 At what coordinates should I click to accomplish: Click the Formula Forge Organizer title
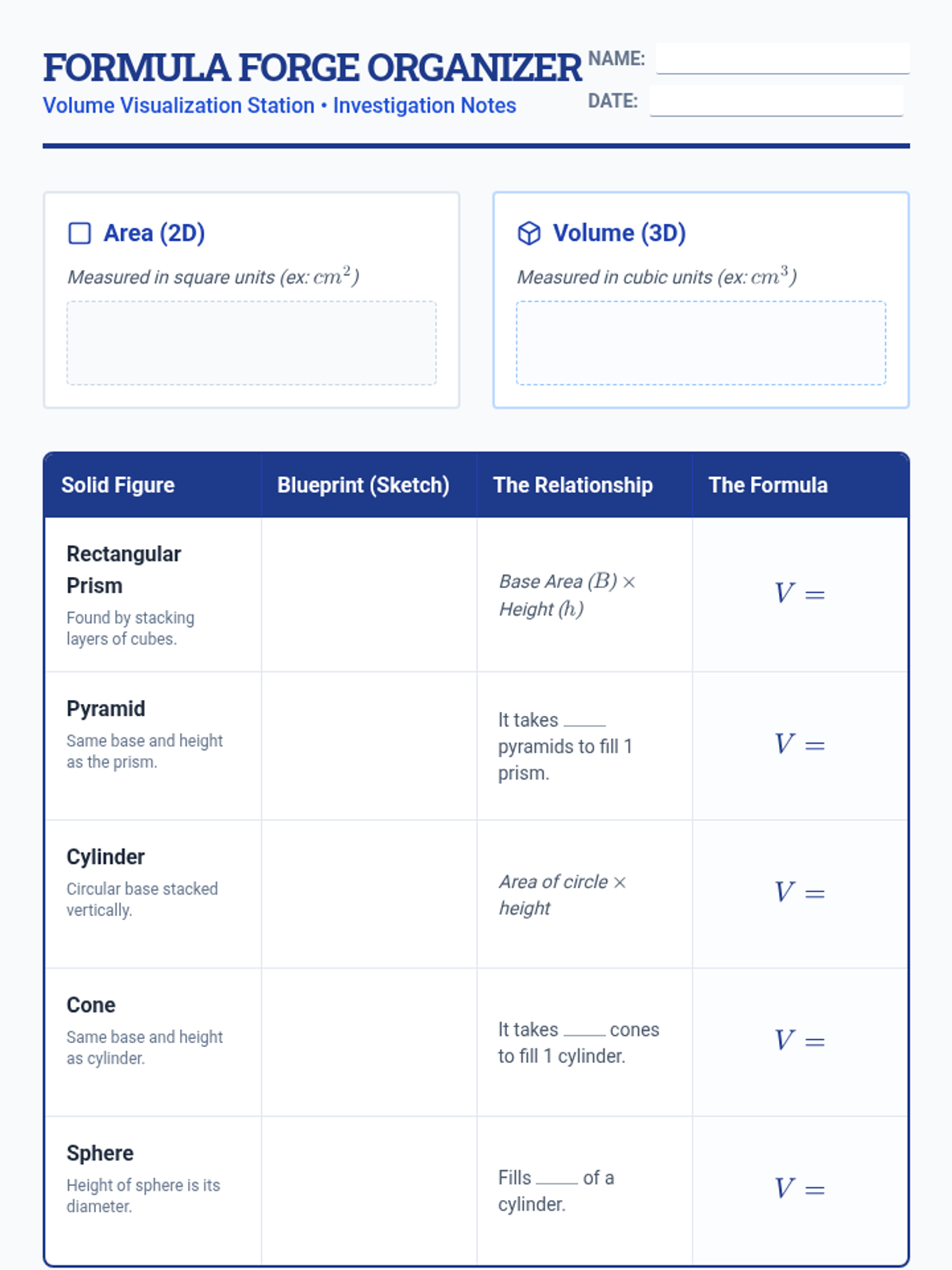coord(313,68)
